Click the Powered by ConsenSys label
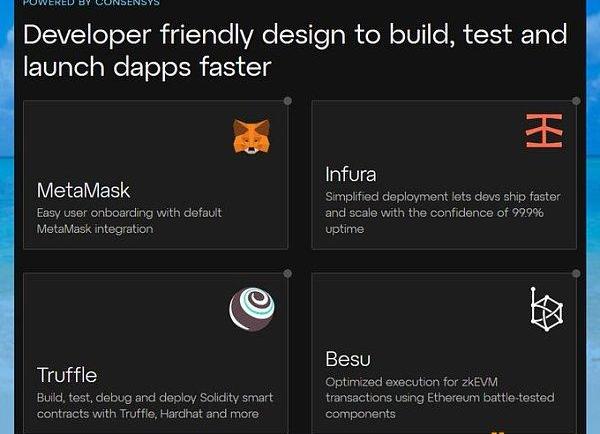The width and height of the screenshot is (600, 434). (x=92, y=3)
